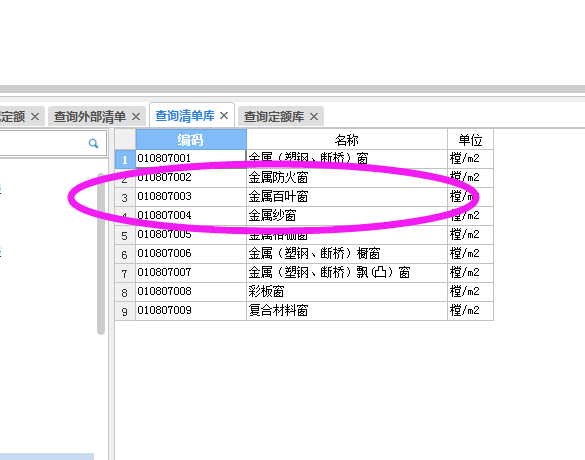The width and height of the screenshot is (585, 460).
Task: Click the 单位 column header
Action: tap(470, 140)
